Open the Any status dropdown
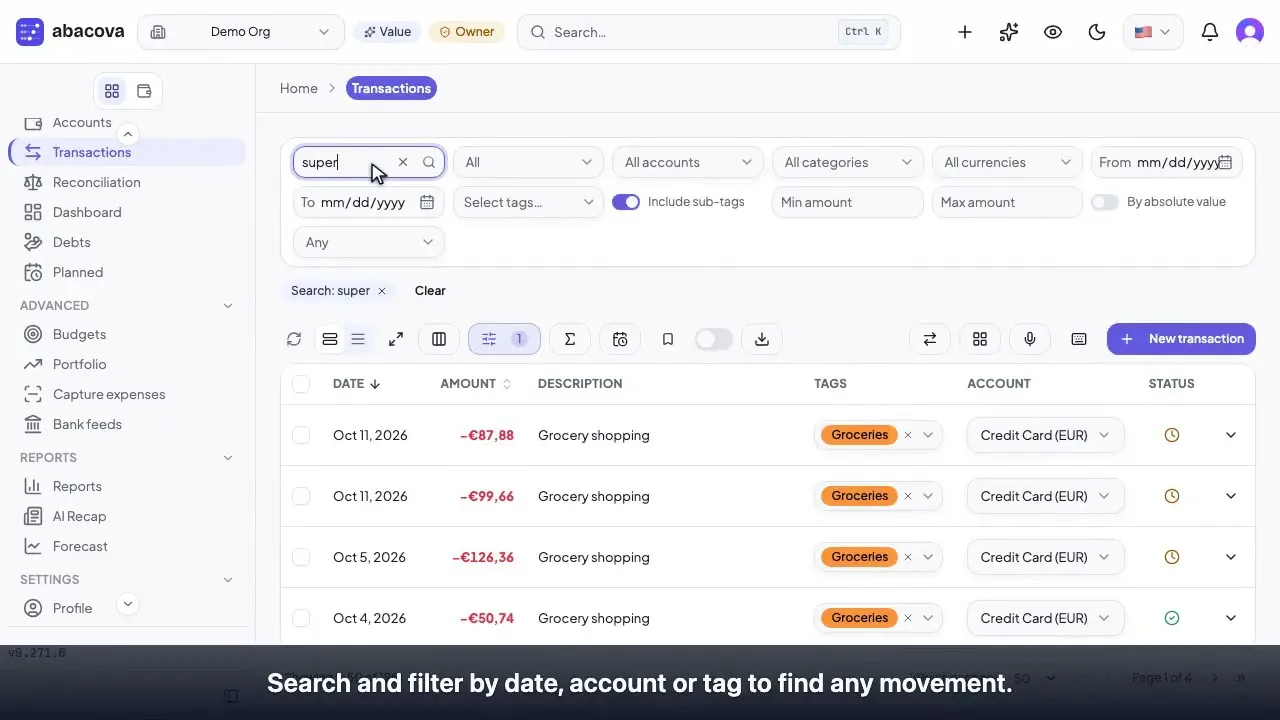1280x720 pixels. pos(369,242)
